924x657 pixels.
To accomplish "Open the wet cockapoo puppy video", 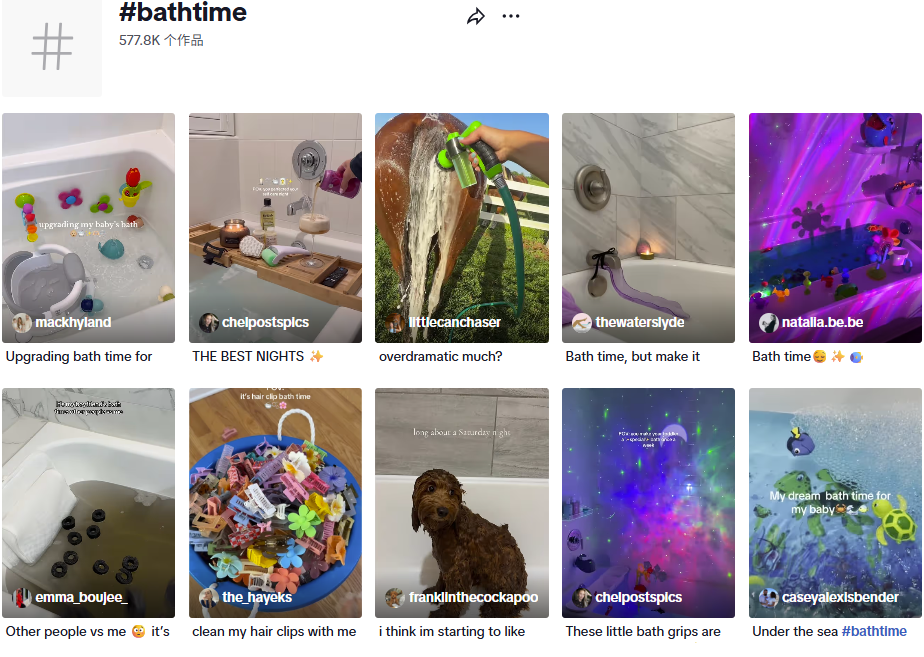I will 462,490.
